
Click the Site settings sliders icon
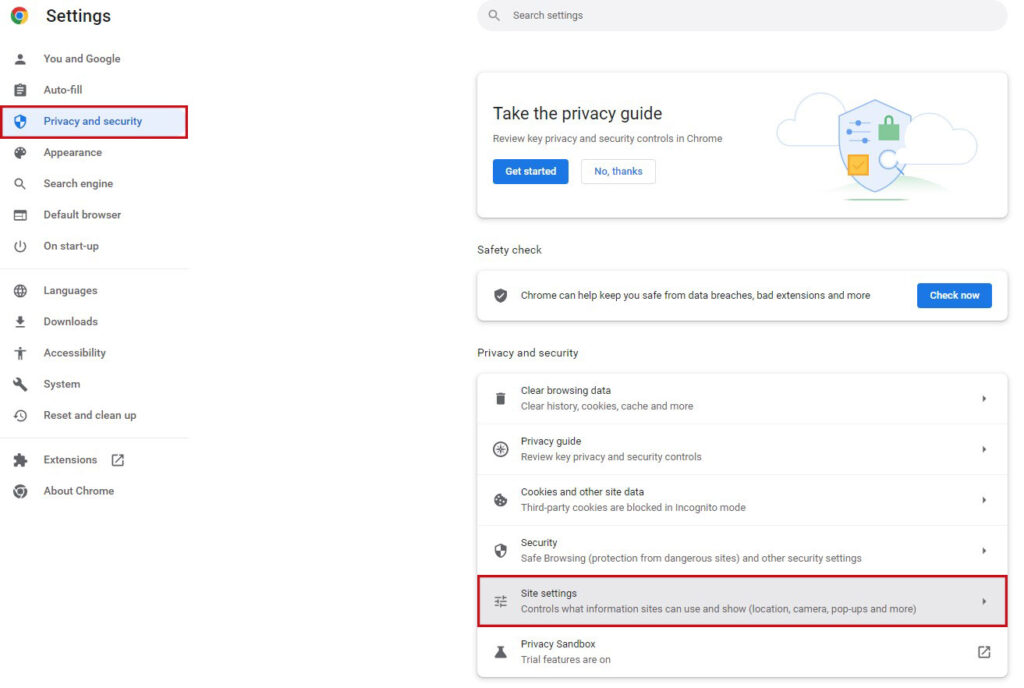point(501,601)
